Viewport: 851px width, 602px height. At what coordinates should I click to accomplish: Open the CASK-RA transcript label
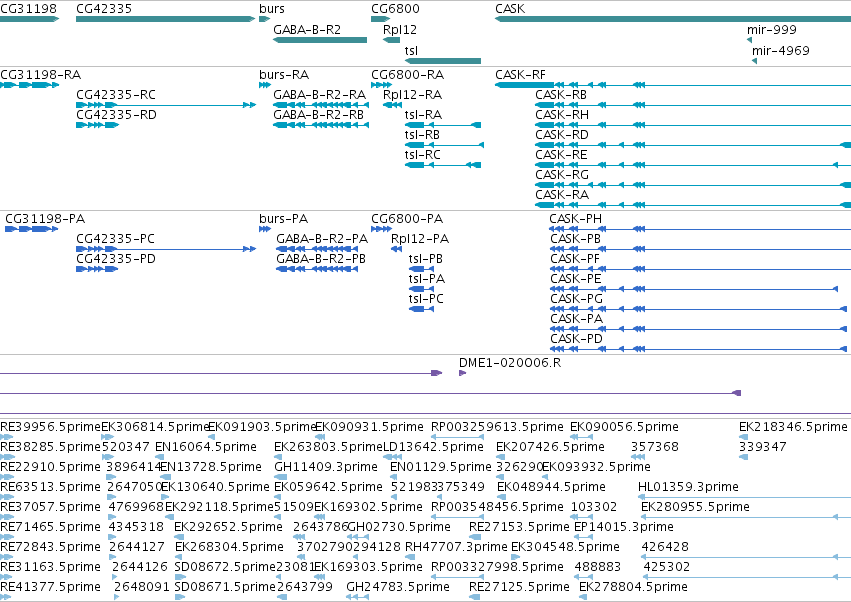click(562, 195)
